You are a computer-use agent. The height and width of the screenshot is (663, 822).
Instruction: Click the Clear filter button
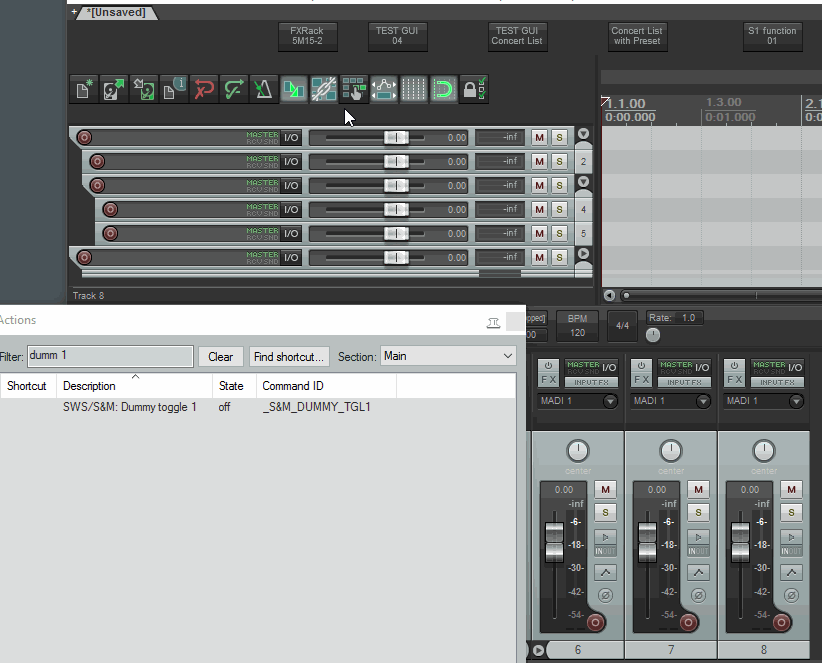point(220,357)
